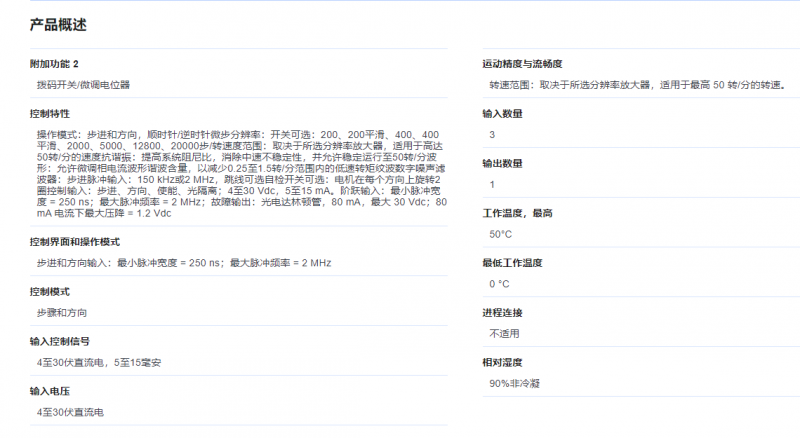Viewport: 800px width, 438px height.
Task: Click the 工作温度，最高 label
Action: [518, 213]
